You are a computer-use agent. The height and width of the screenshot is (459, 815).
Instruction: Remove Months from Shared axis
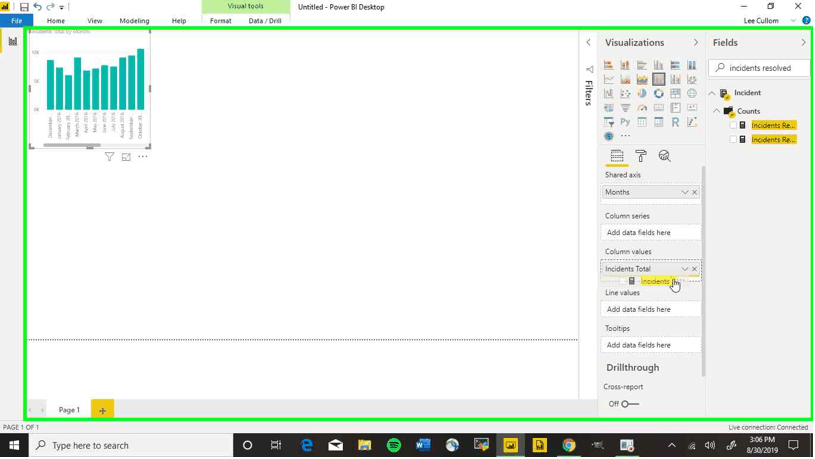click(694, 192)
